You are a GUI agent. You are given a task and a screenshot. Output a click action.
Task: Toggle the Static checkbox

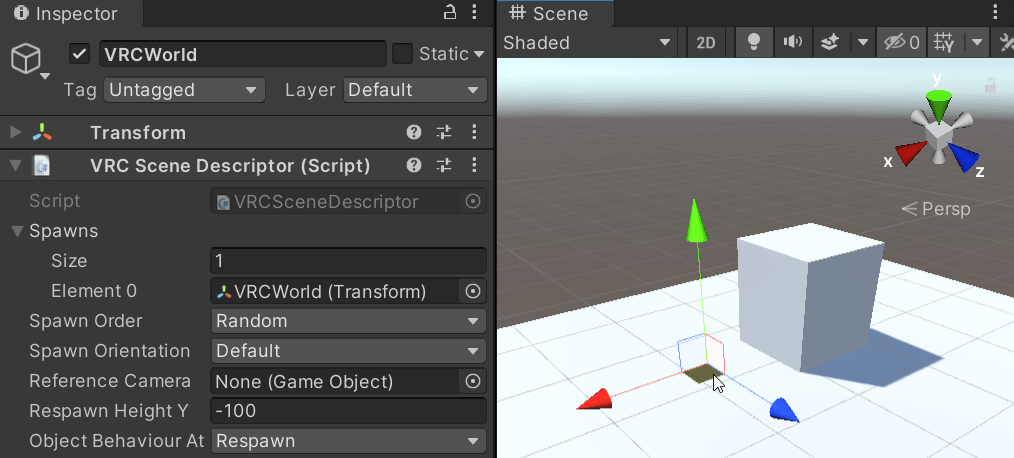click(x=402, y=54)
